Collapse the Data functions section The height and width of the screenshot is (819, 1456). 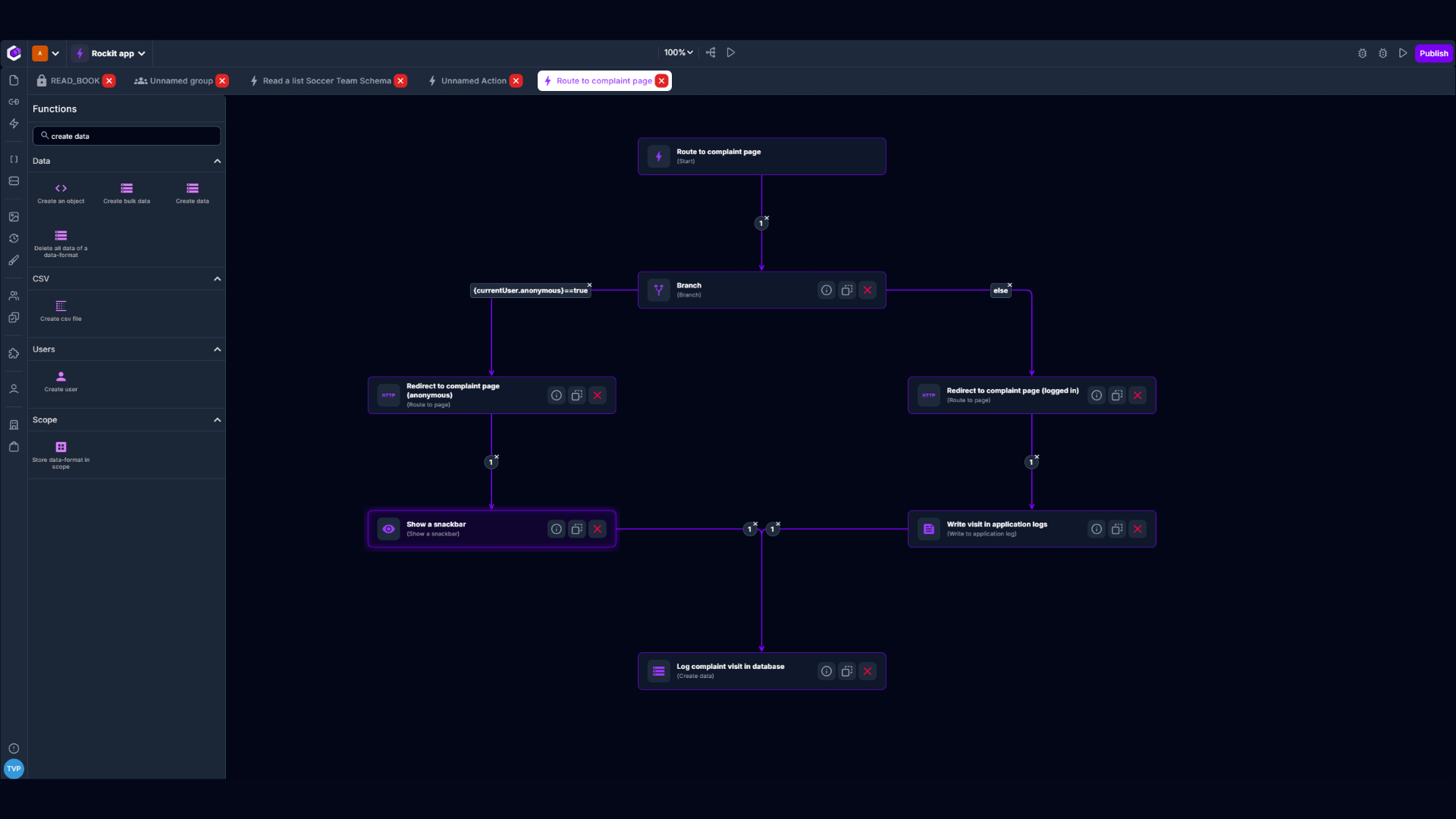[x=217, y=161]
